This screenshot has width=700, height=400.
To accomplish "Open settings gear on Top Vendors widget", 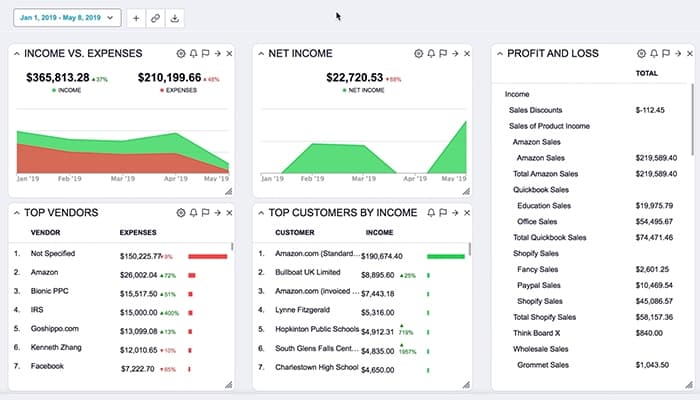I will [x=181, y=213].
